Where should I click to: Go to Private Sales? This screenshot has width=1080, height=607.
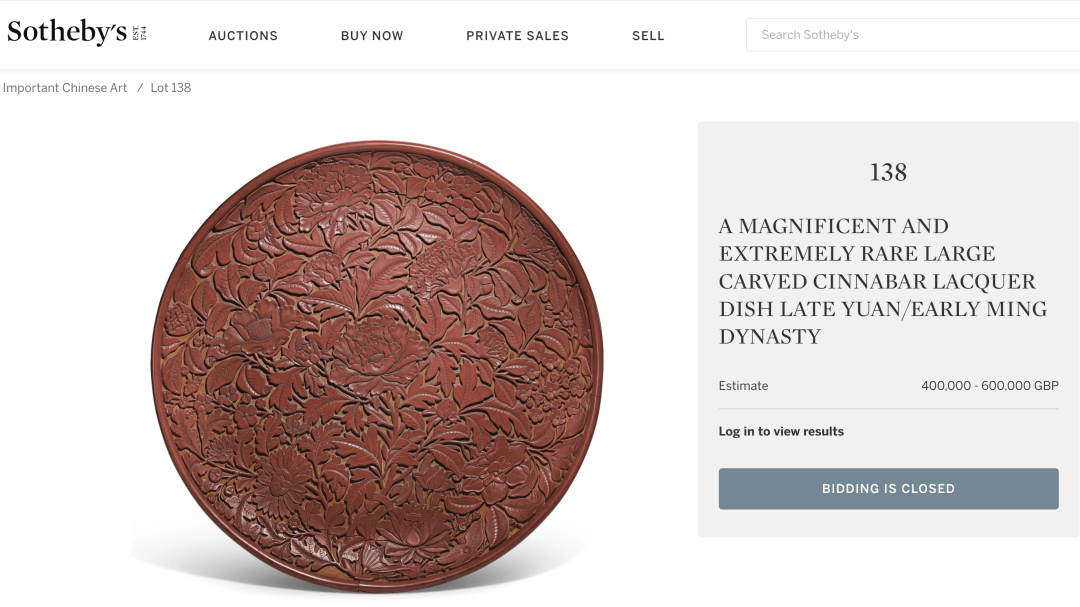[x=517, y=36]
